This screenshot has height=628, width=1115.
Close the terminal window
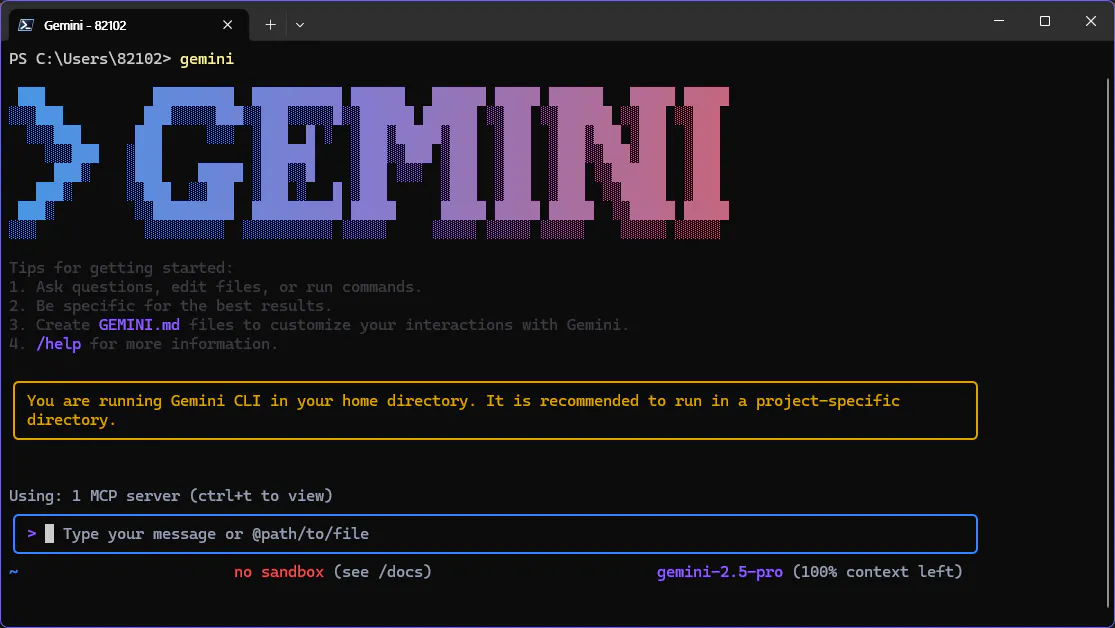click(1091, 21)
